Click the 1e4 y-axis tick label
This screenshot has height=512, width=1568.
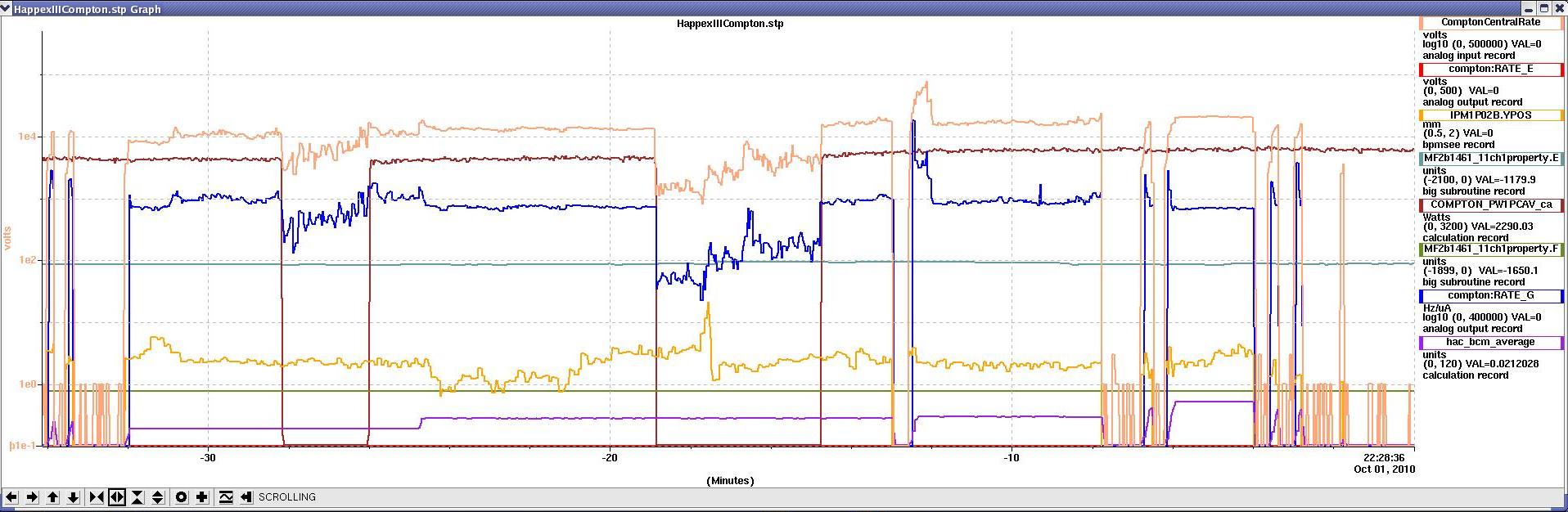pos(27,137)
